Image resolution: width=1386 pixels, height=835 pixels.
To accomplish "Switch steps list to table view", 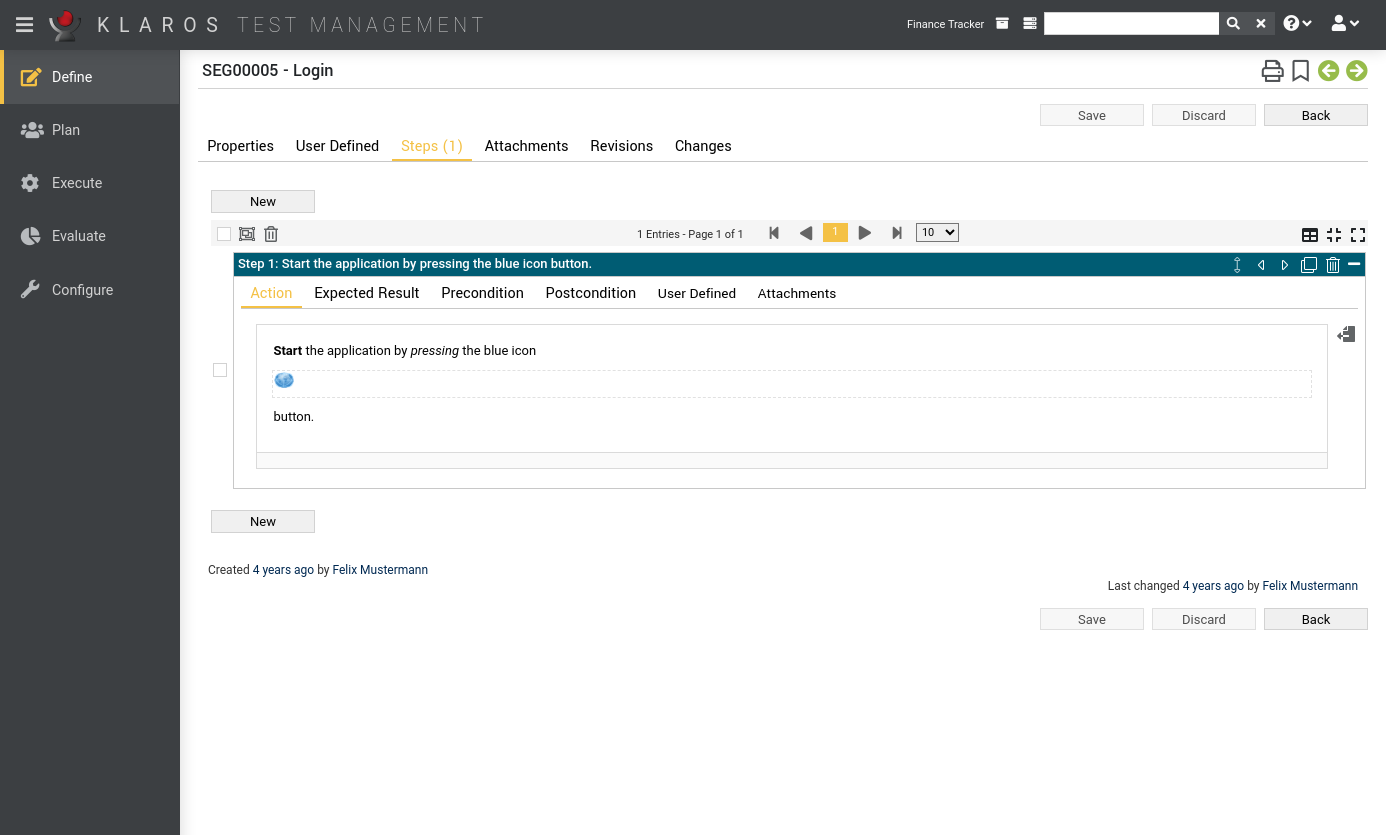I will tap(1309, 235).
